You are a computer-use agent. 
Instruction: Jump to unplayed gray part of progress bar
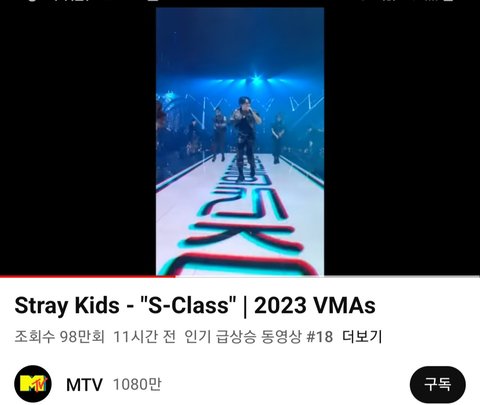point(327,276)
